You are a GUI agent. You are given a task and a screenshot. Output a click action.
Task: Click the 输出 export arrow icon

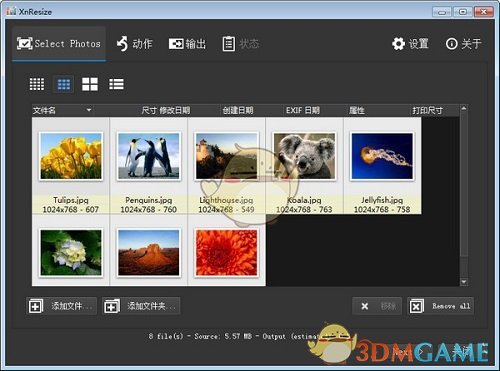point(176,44)
